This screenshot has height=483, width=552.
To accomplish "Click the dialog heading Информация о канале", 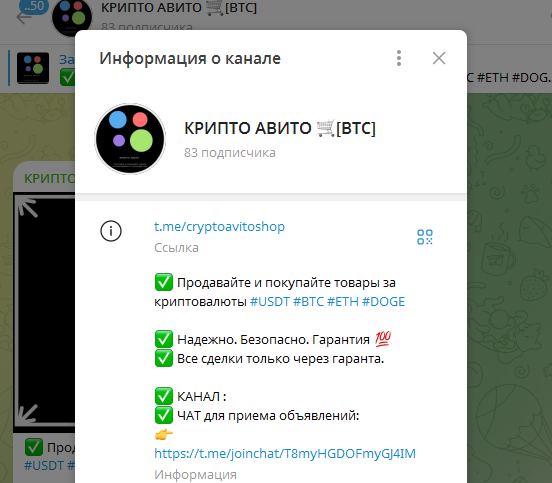I will pyautogui.click(x=190, y=58).
